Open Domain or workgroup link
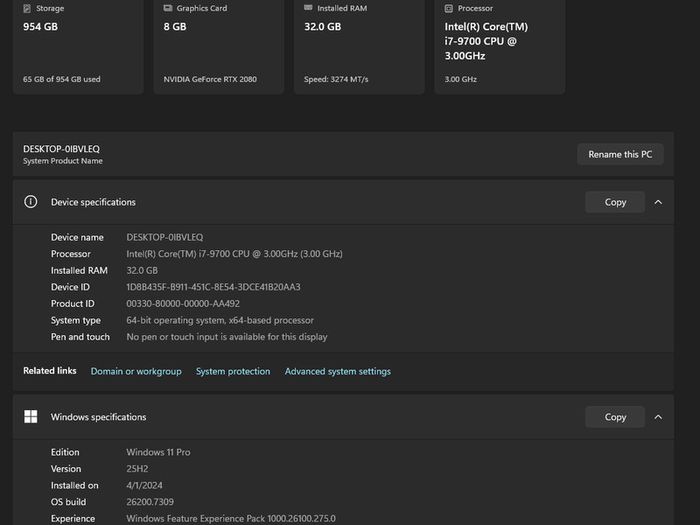Screen dimensions: 700x525 click(136, 371)
